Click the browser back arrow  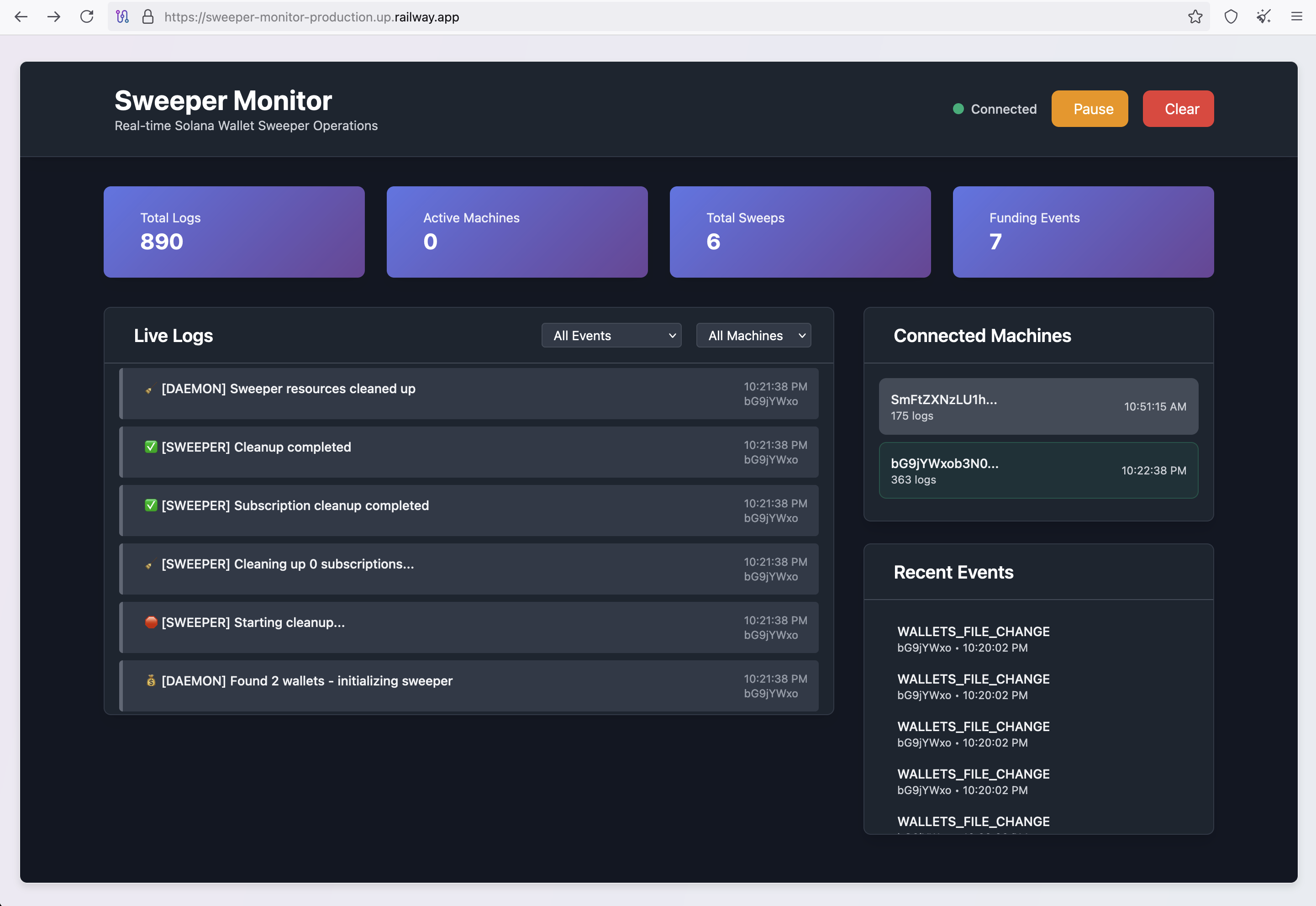pos(21,17)
